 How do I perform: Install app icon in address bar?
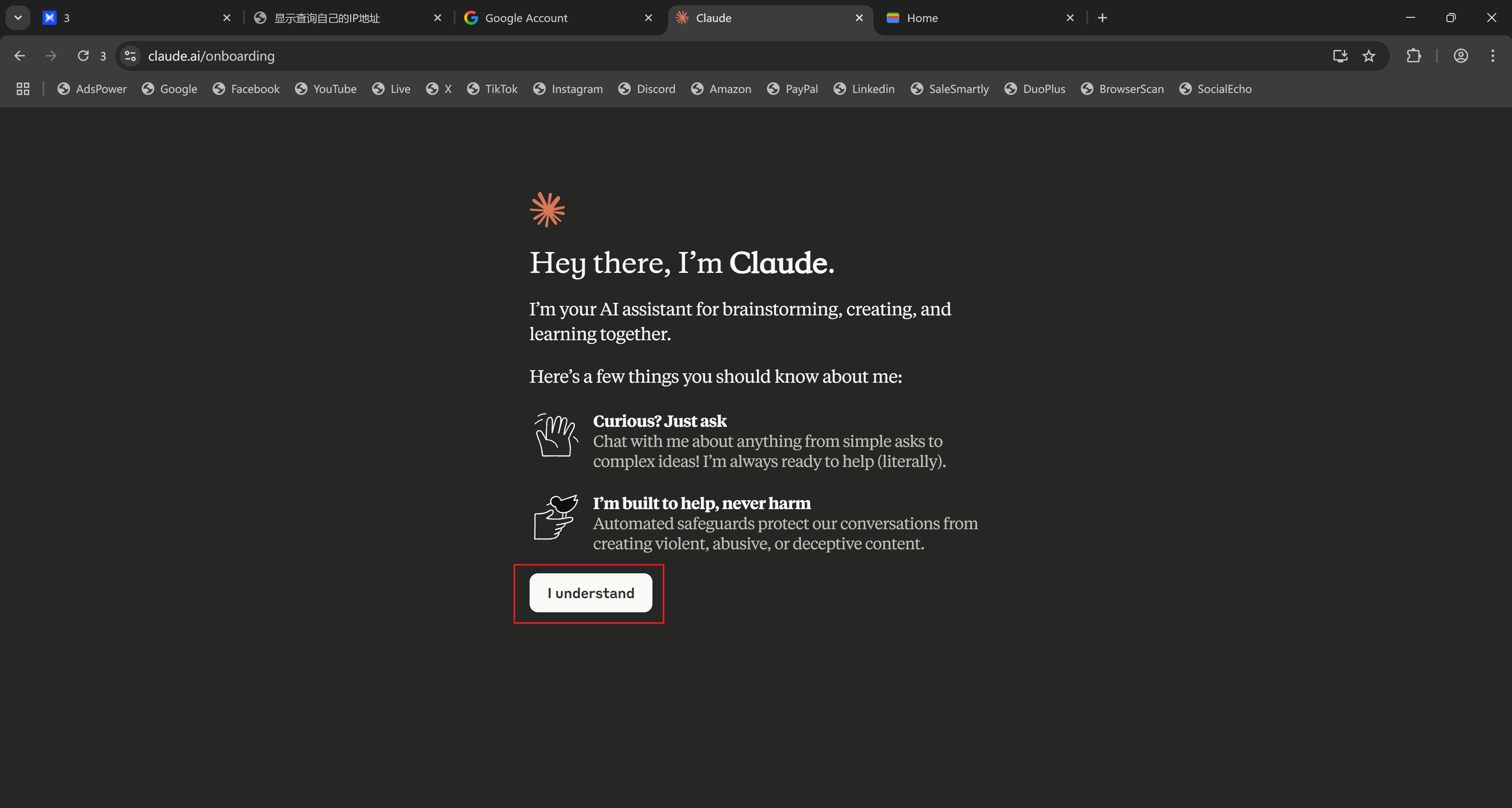coord(1340,56)
